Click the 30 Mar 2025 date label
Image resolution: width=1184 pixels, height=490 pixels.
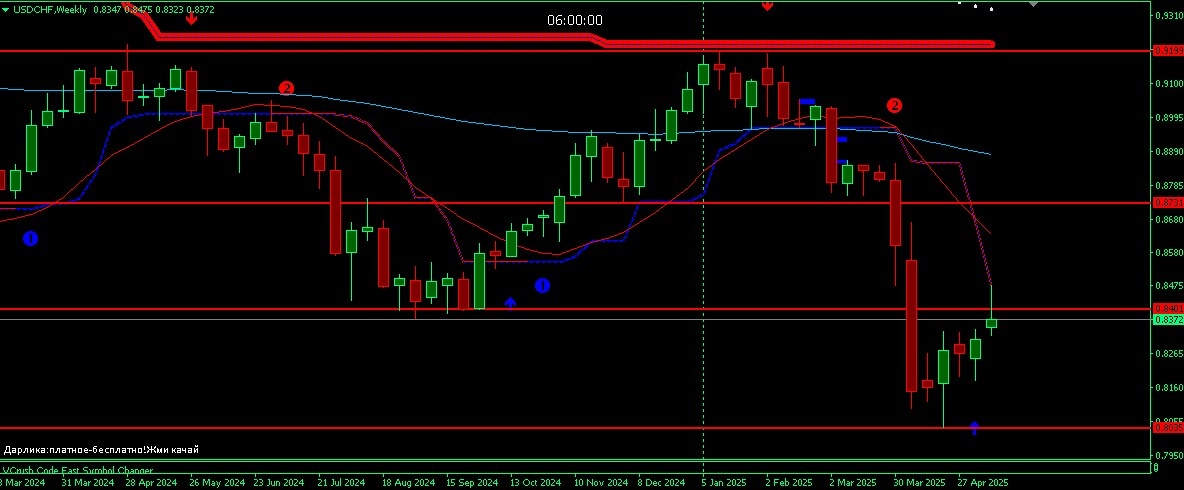click(919, 482)
